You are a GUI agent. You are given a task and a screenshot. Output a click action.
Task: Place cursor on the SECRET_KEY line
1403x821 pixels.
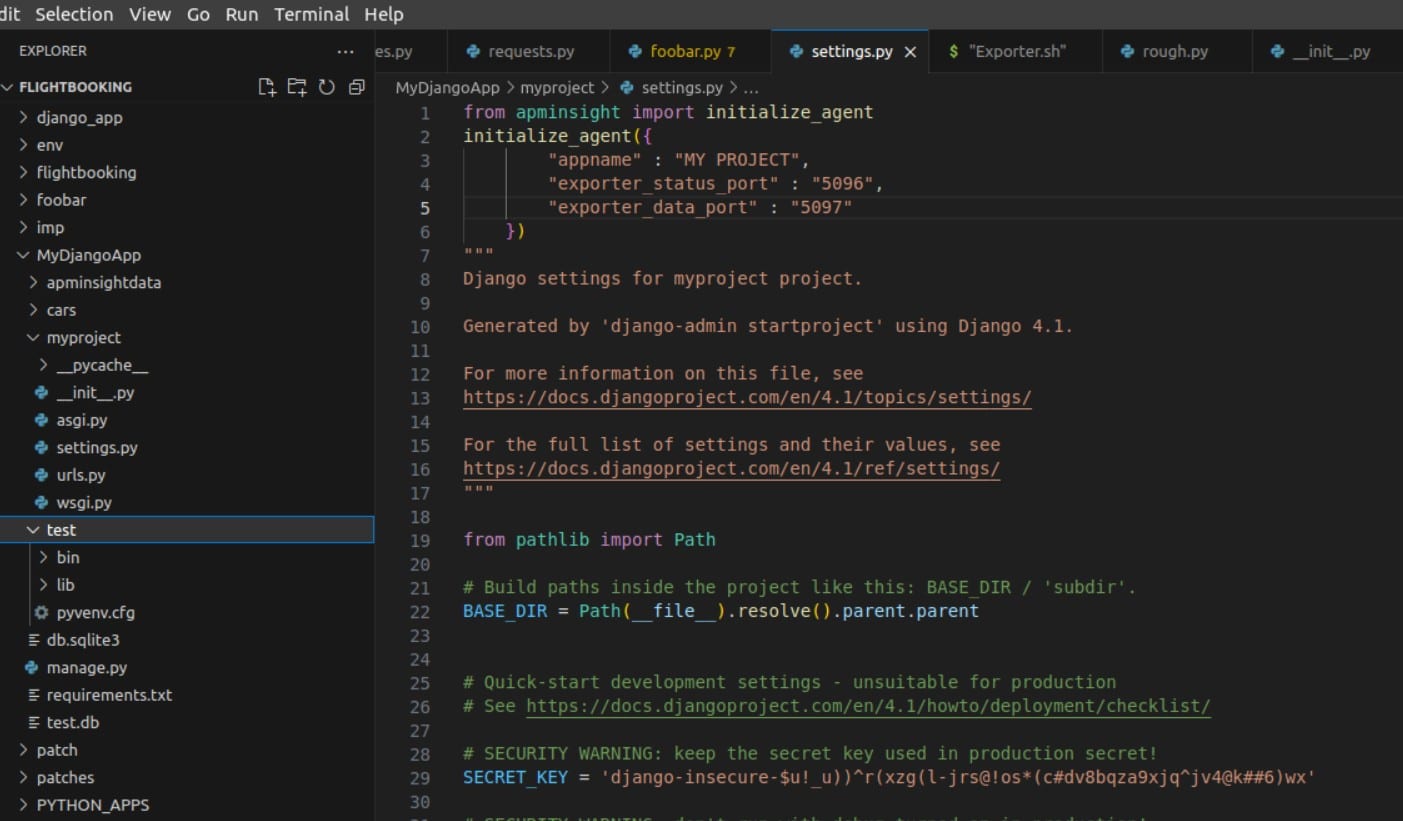point(888,777)
